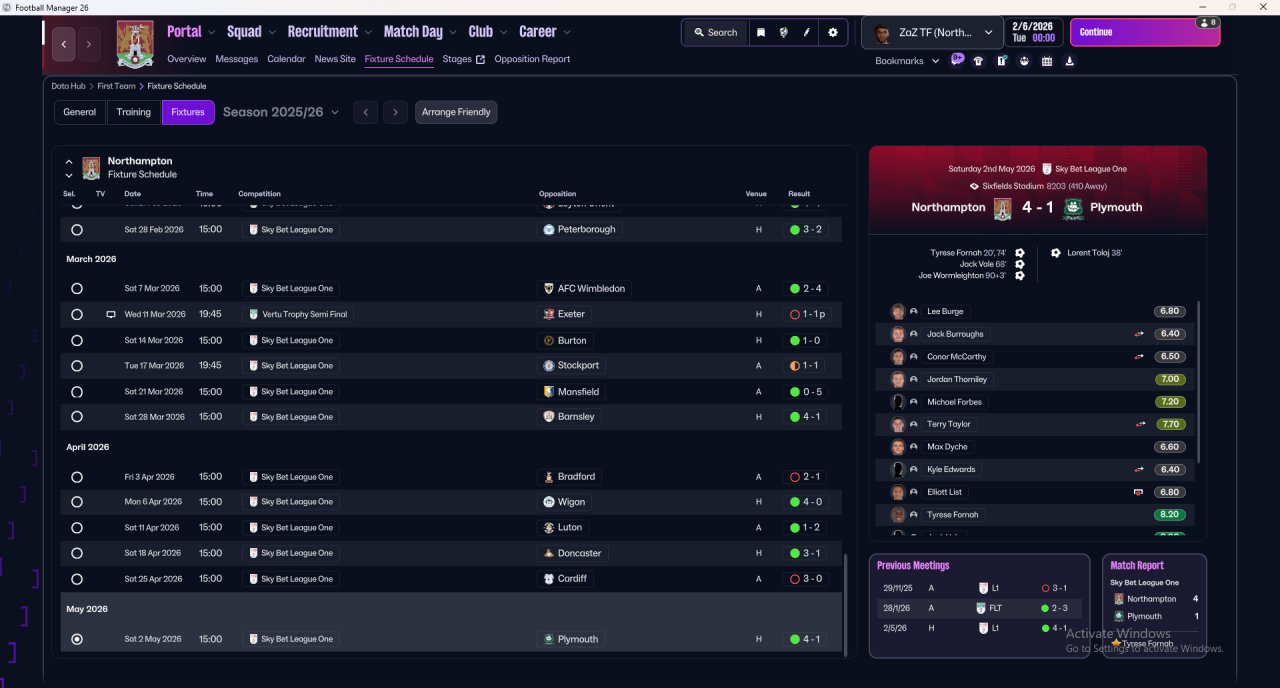Image resolution: width=1280 pixels, height=688 pixels.
Task: Click the Arrange Friendly button
Action: point(456,112)
